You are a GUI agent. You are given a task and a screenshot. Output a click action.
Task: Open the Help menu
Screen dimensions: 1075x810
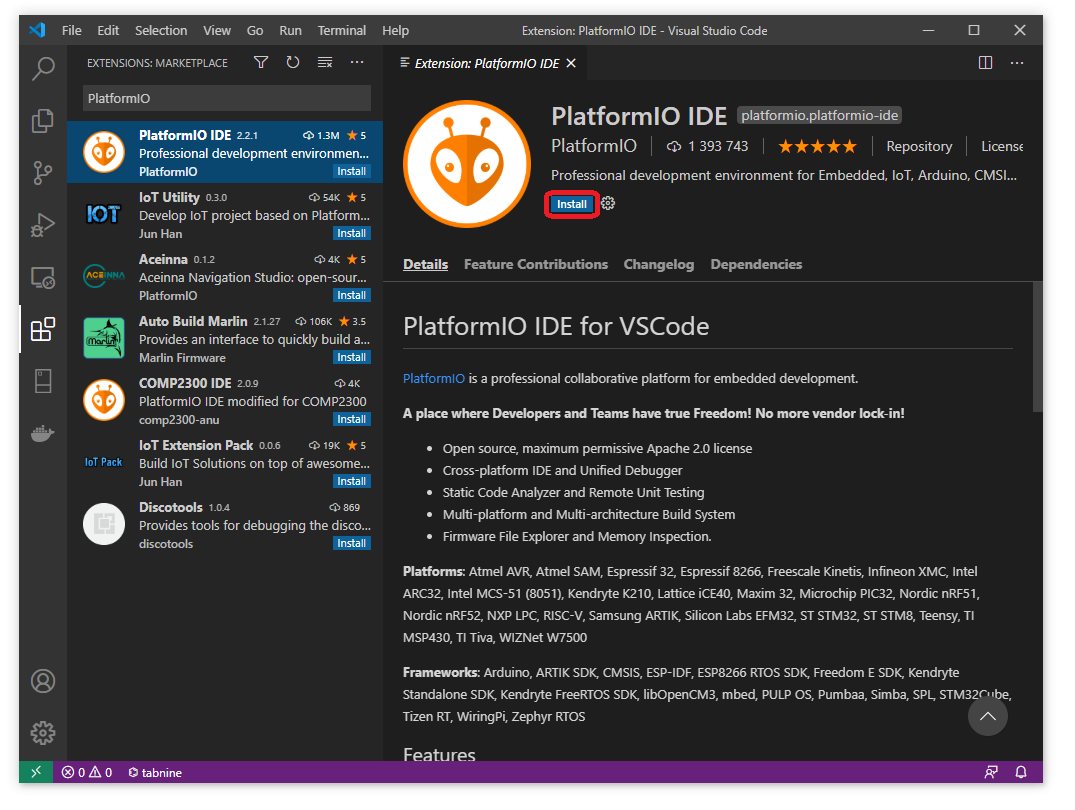395,30
